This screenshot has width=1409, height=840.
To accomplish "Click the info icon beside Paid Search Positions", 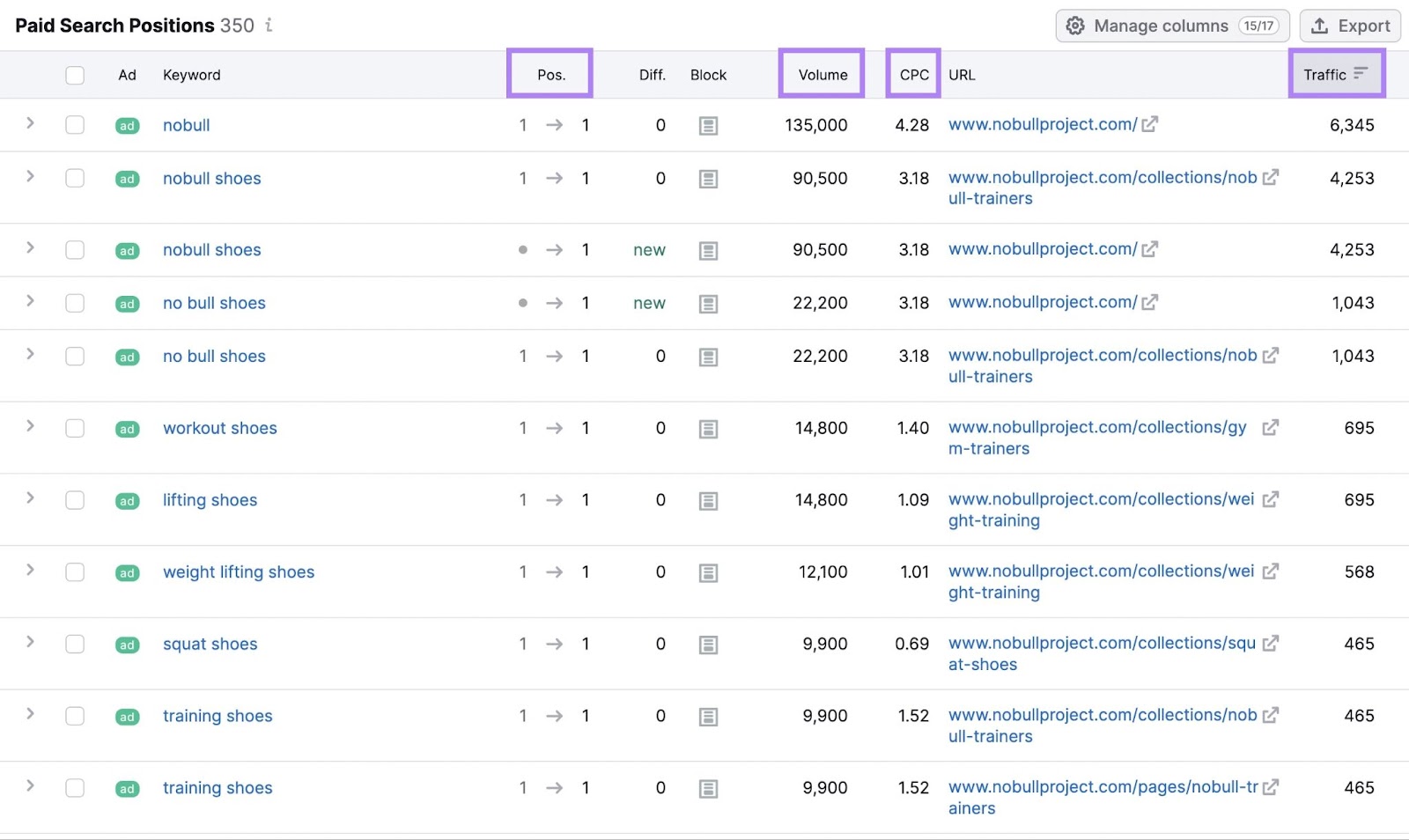I will coord(269,26).
